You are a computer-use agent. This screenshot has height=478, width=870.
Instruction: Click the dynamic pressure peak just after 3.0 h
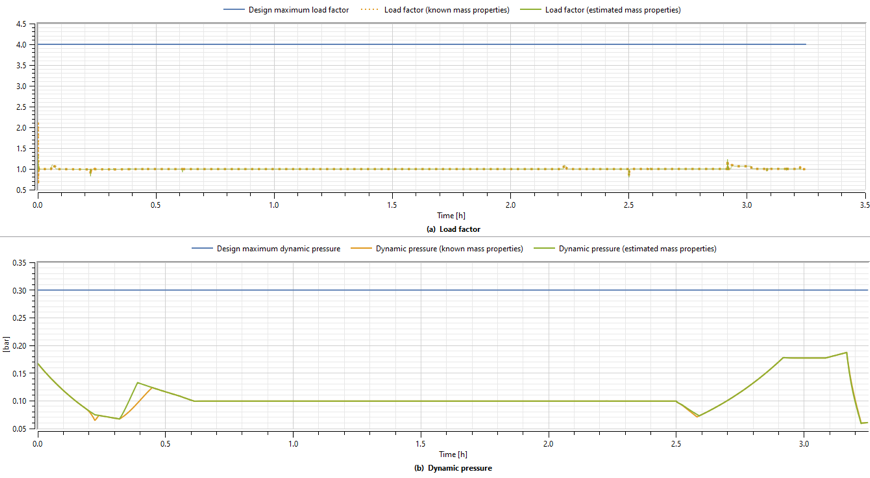846,352
